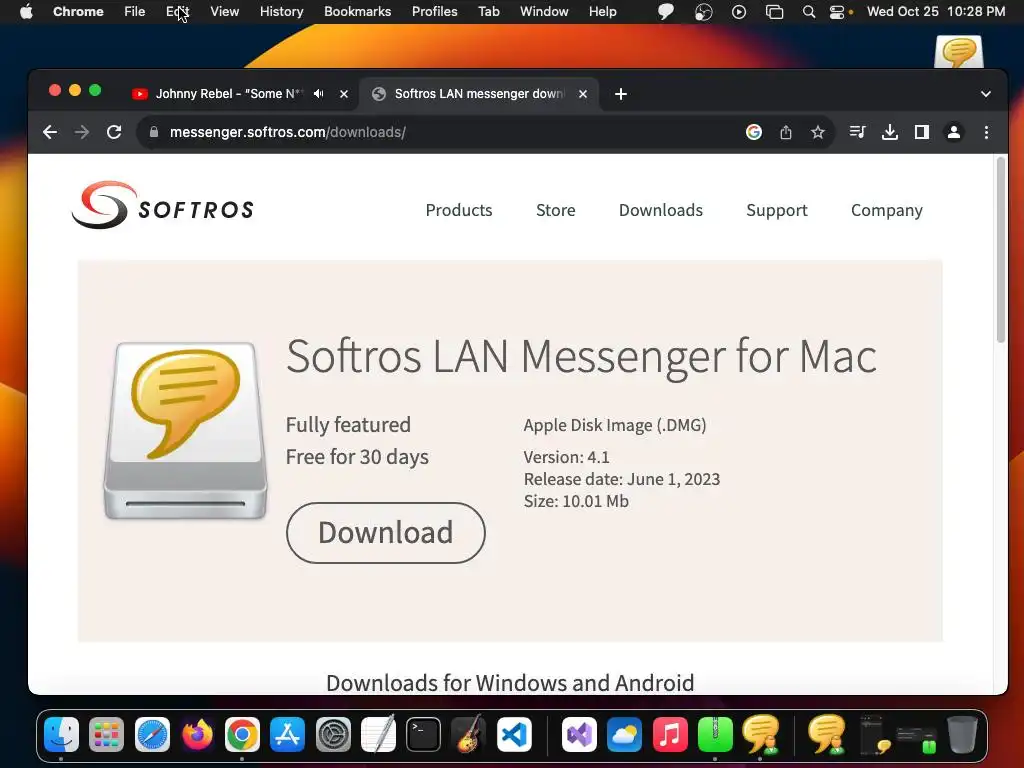Screen dimensions: 1024x768
Task: Click the forward navigation arrow
Action: click(x=82, y=133)
